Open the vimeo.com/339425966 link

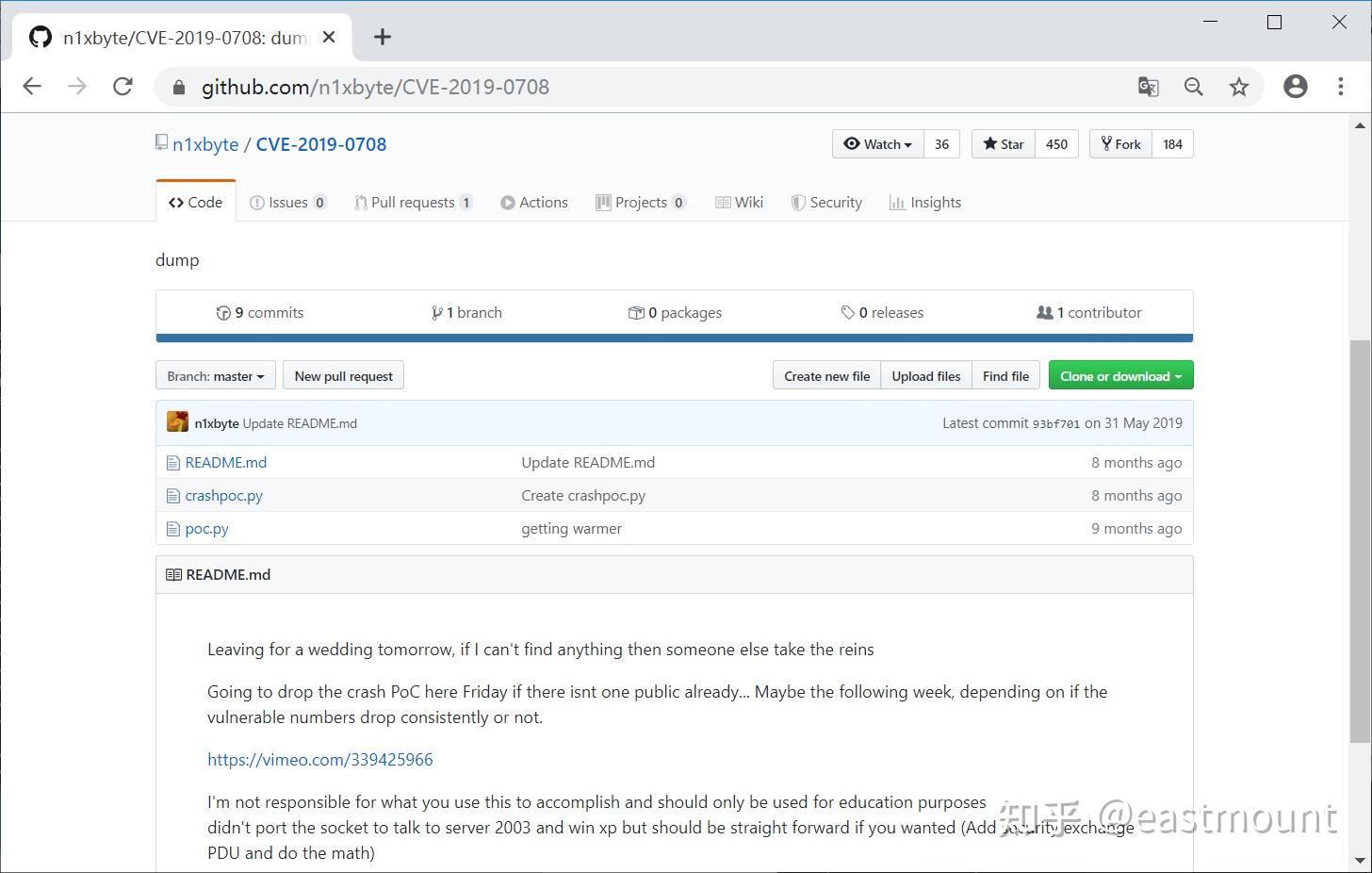(320, 760)
